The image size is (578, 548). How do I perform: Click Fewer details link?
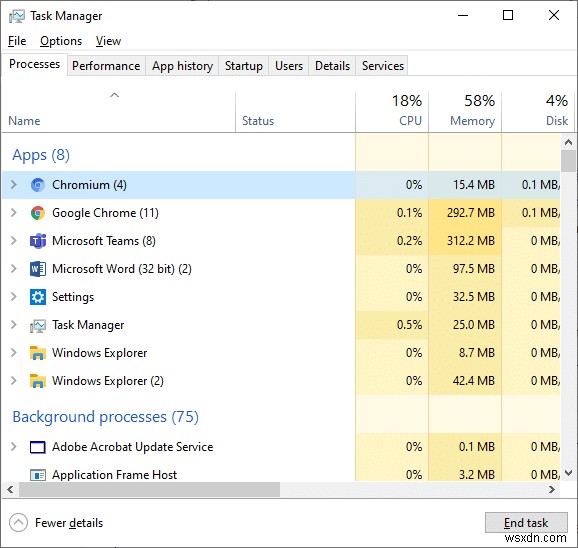69,523
